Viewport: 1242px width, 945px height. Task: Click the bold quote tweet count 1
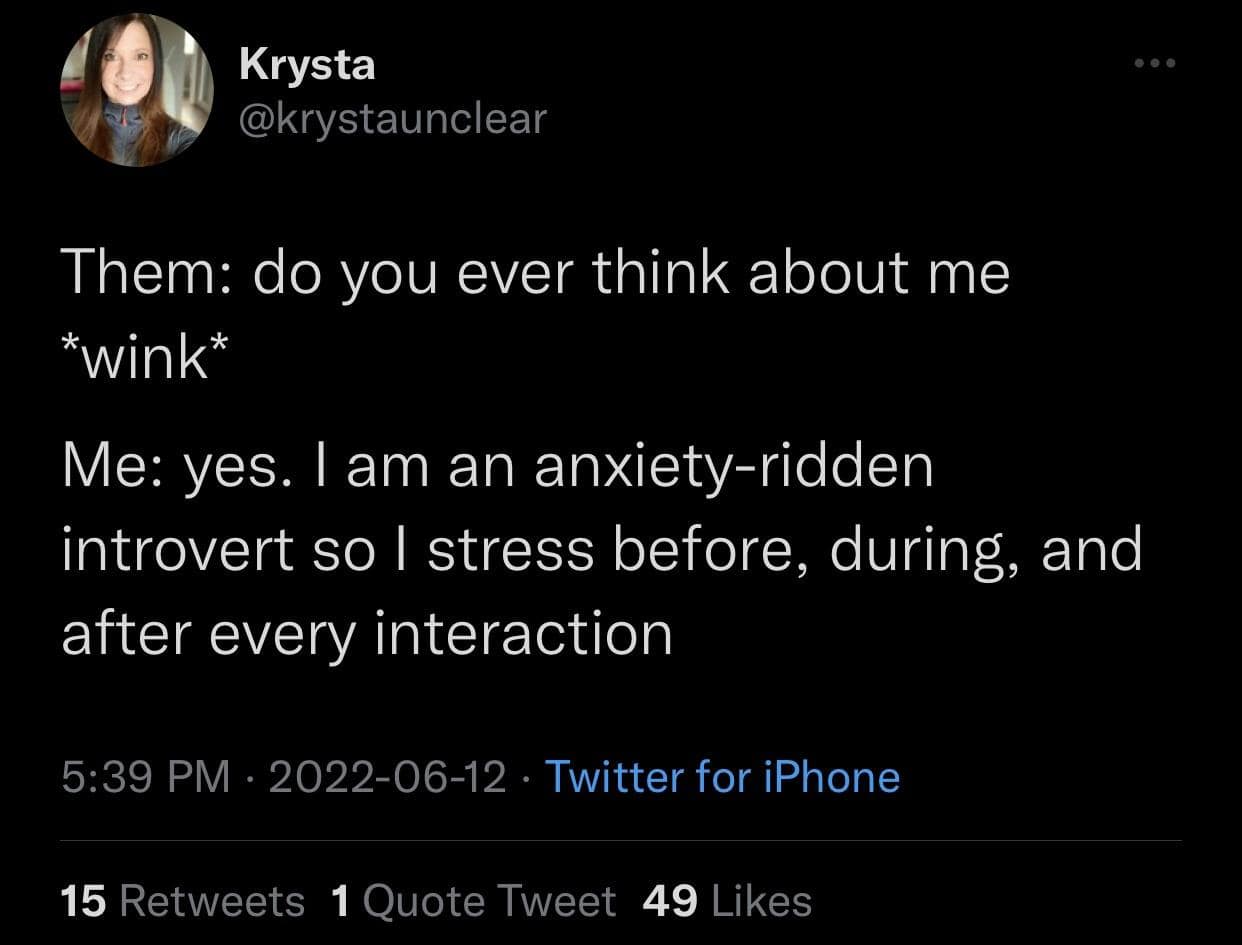click(x=340, y=901)
